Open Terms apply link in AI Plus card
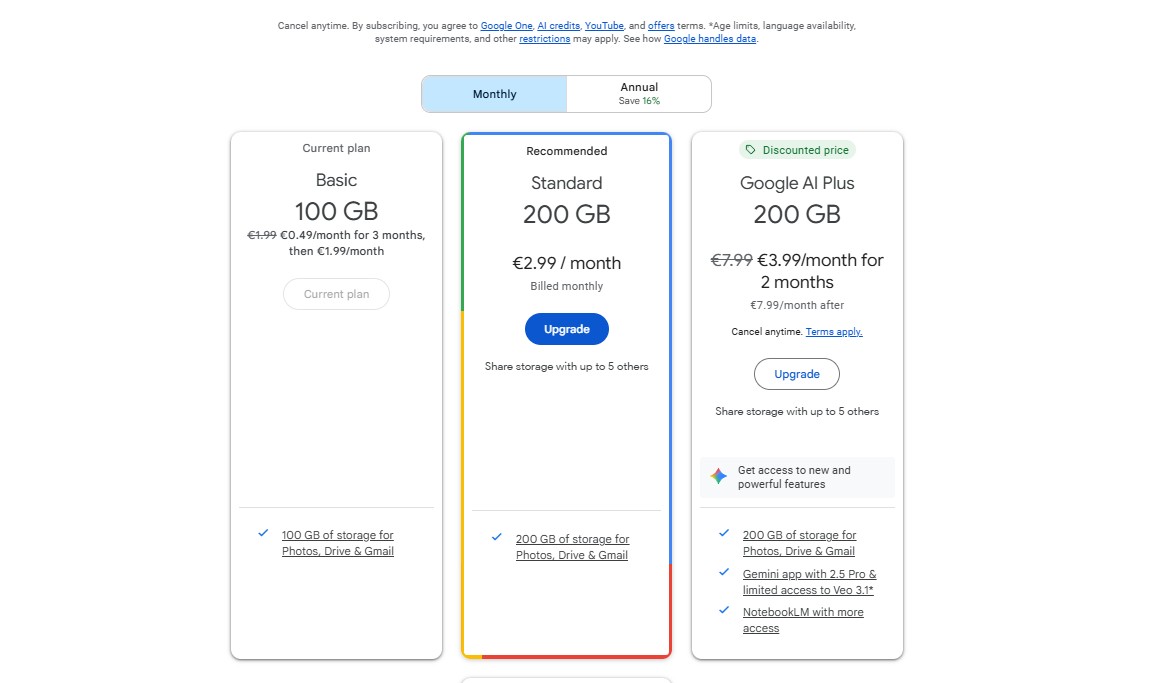 tap(834, 332)
